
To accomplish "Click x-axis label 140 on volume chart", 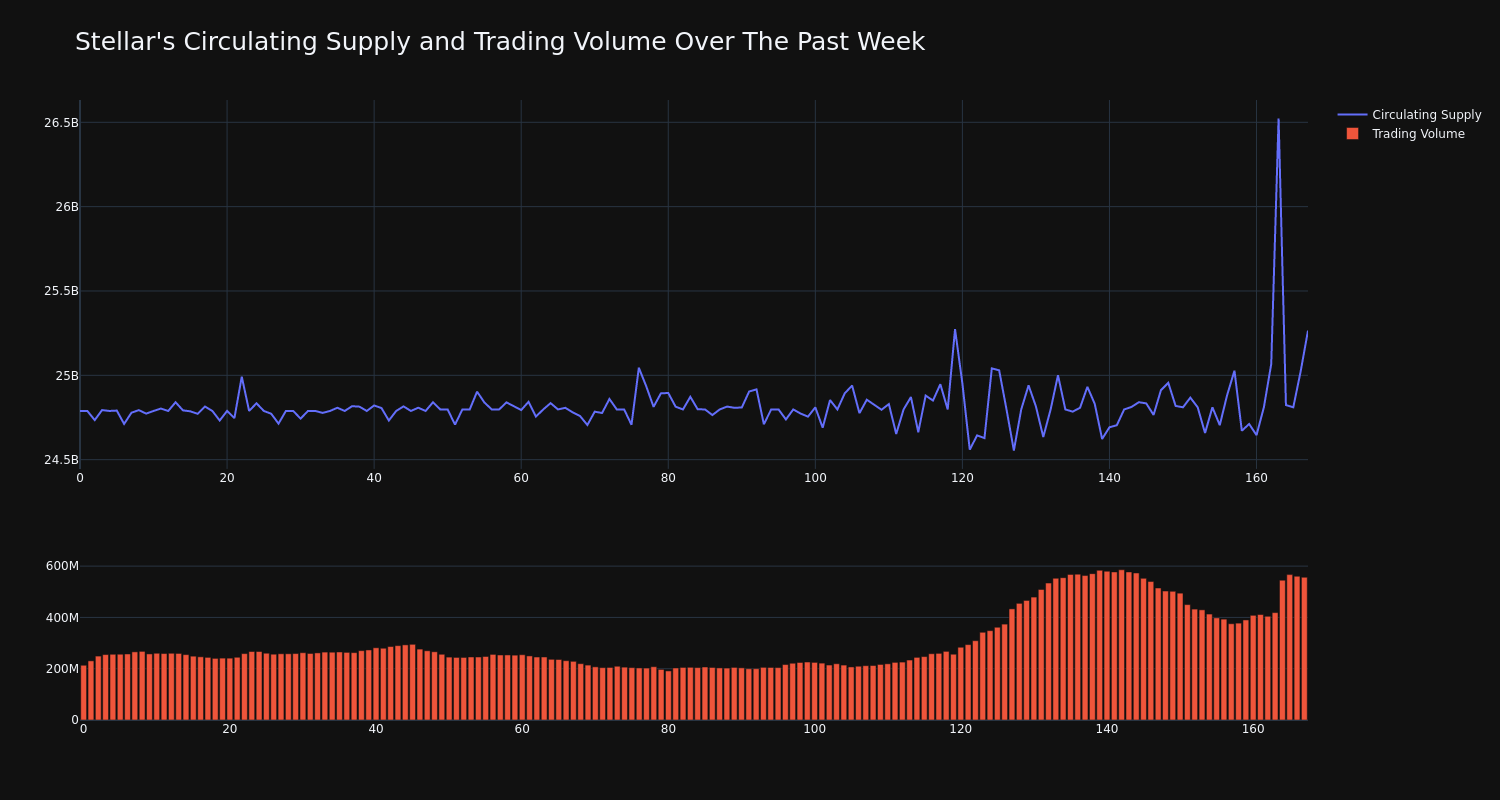I will point(1108,729).
